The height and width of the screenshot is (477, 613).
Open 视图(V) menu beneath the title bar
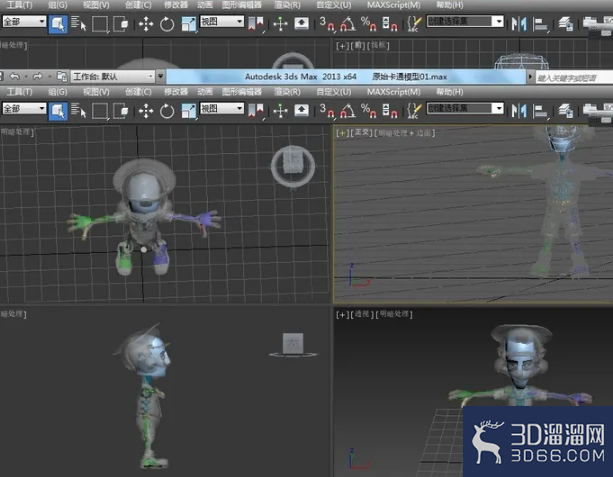tap(96, 92)
